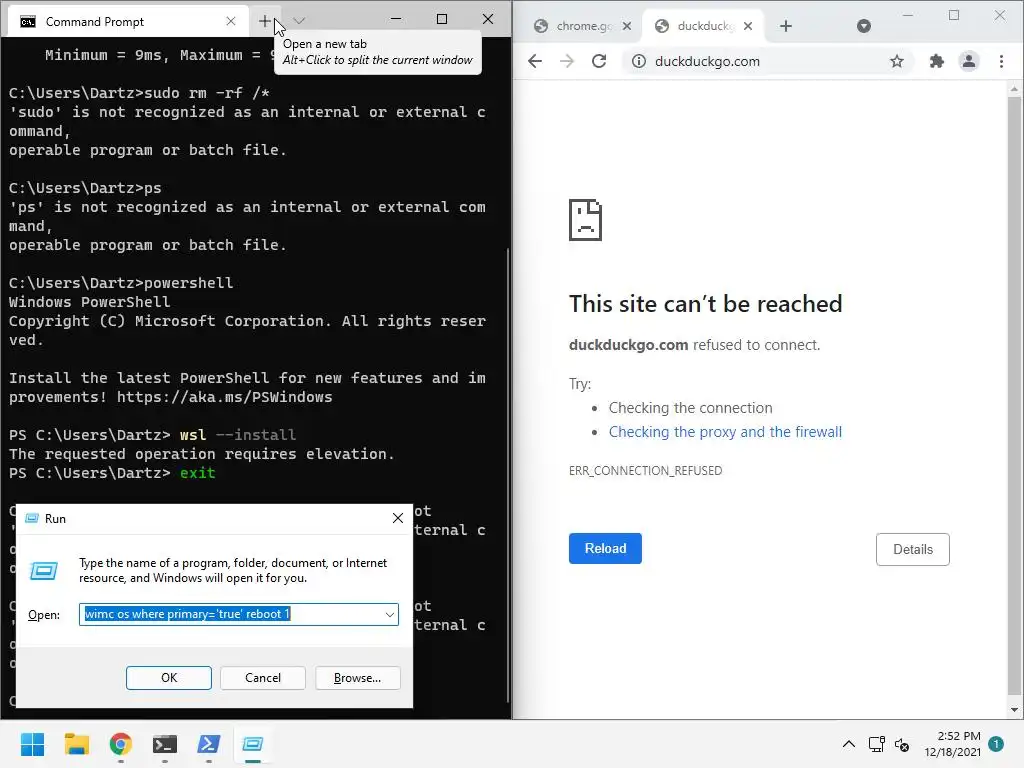Click Chrome page scrollbar up arrow

(1014, 88)
